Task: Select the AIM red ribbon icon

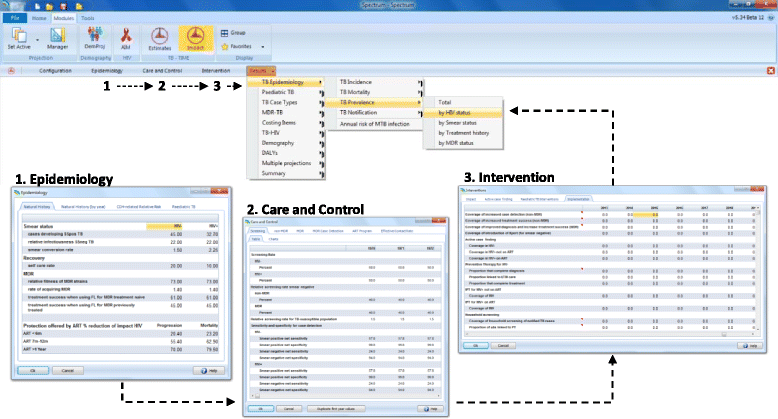Action: click(126, 36)
